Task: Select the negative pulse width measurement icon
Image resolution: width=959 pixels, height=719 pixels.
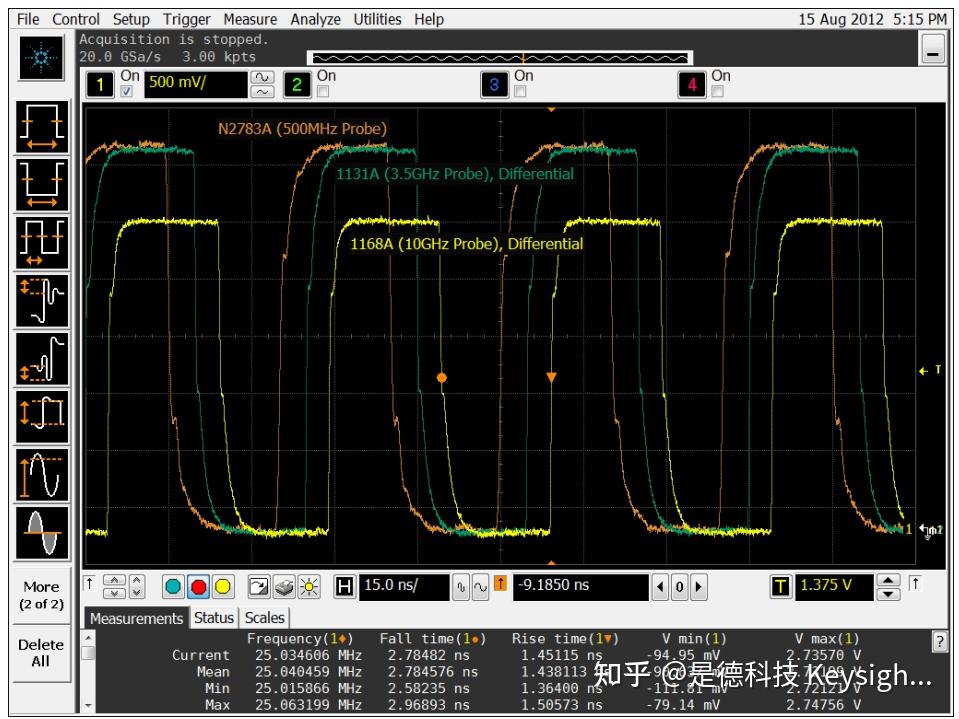Action: [42, 184]
